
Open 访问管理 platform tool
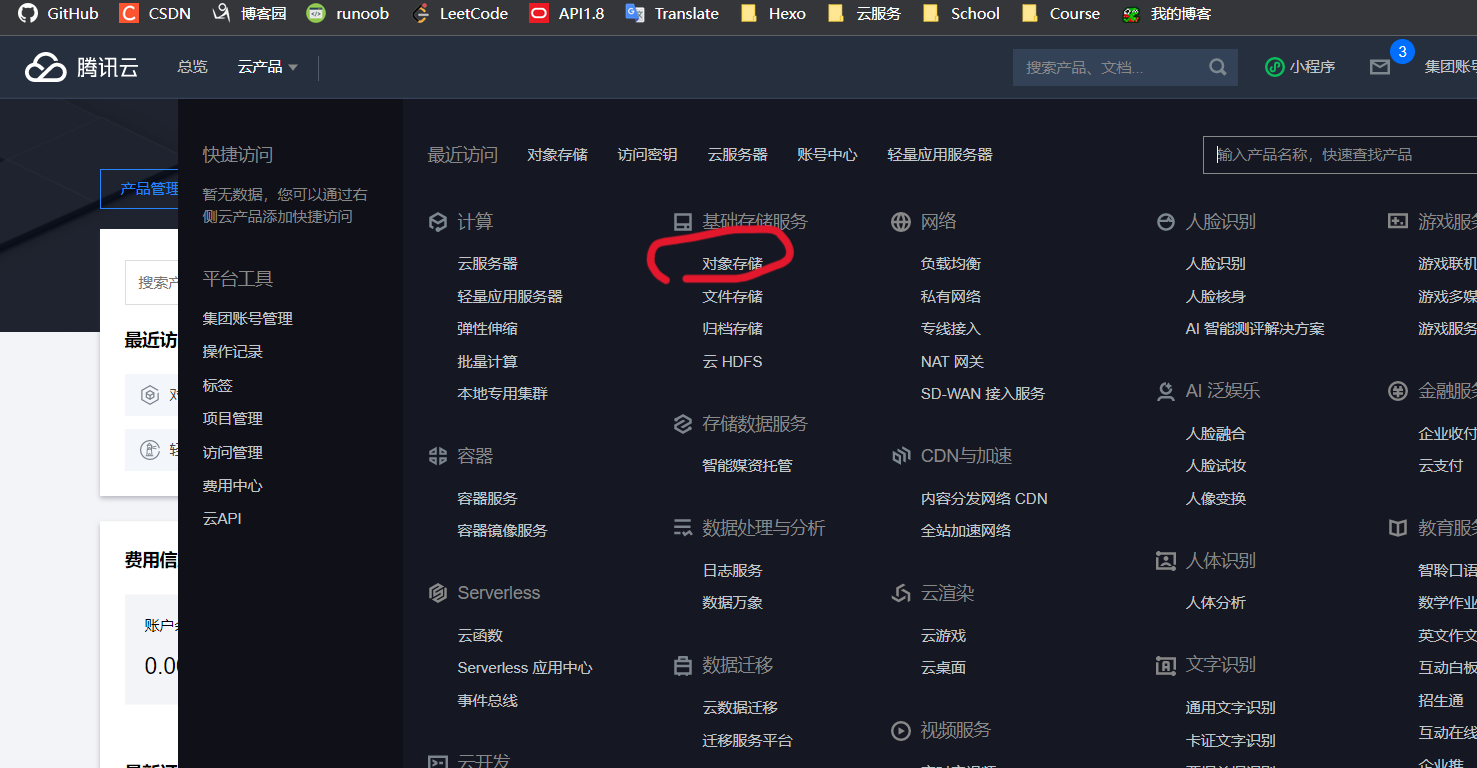tap(232, 453)
